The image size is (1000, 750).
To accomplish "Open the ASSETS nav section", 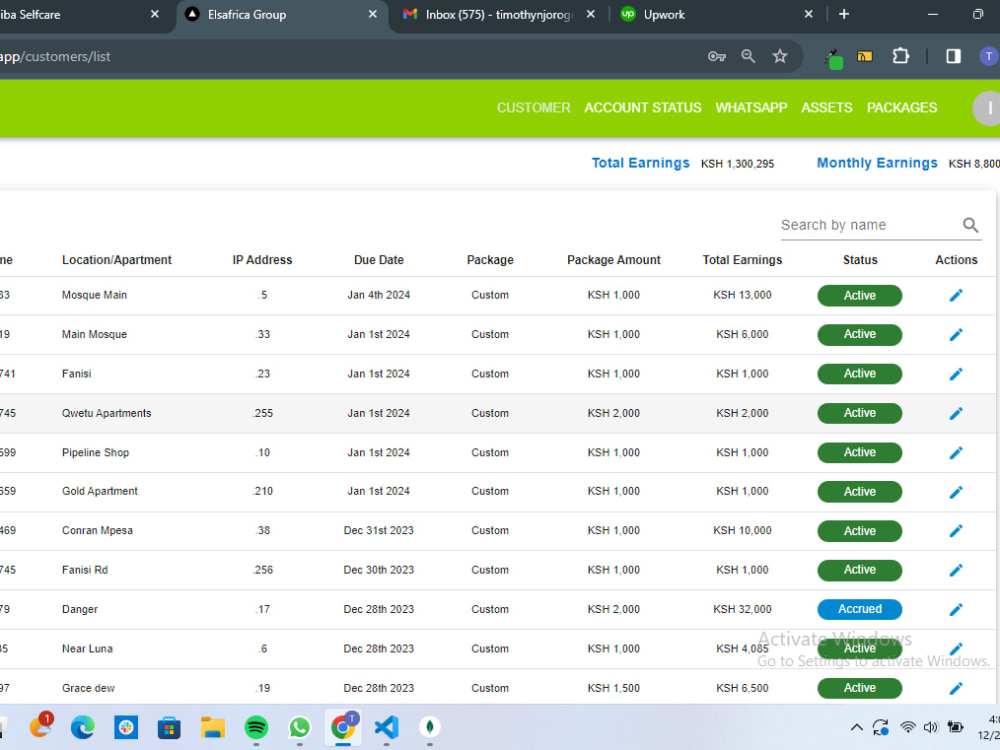I will (x=827, y=108).
